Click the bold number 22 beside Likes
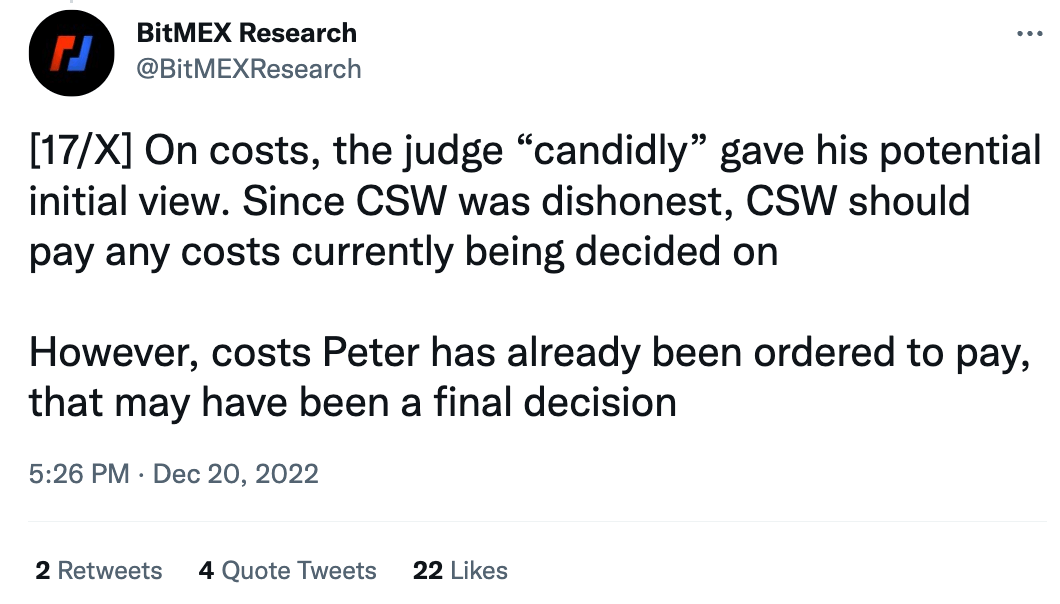 pos(427,570)
